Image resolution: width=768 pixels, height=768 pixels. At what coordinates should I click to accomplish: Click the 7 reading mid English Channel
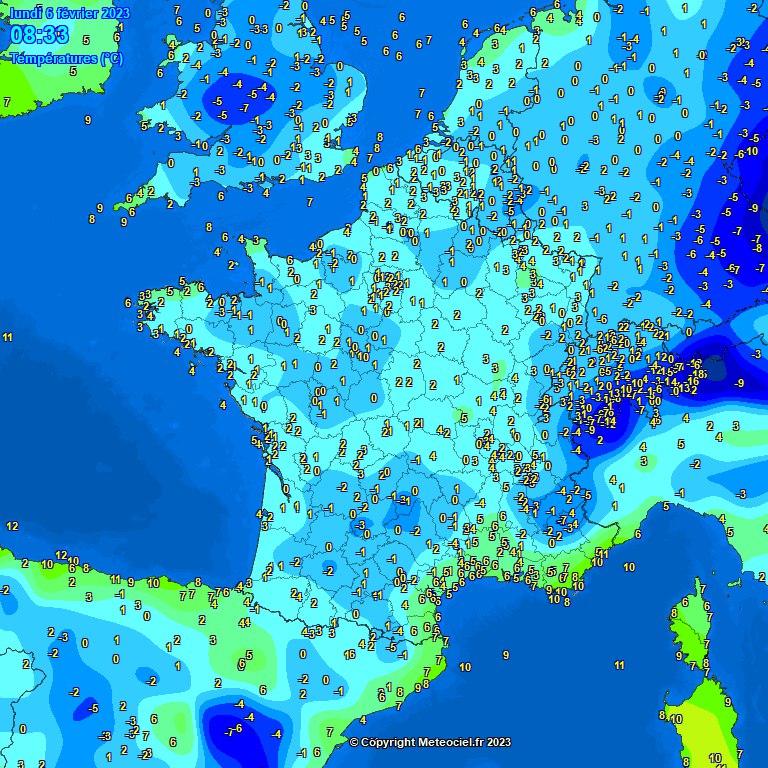(x=310, y=202)
